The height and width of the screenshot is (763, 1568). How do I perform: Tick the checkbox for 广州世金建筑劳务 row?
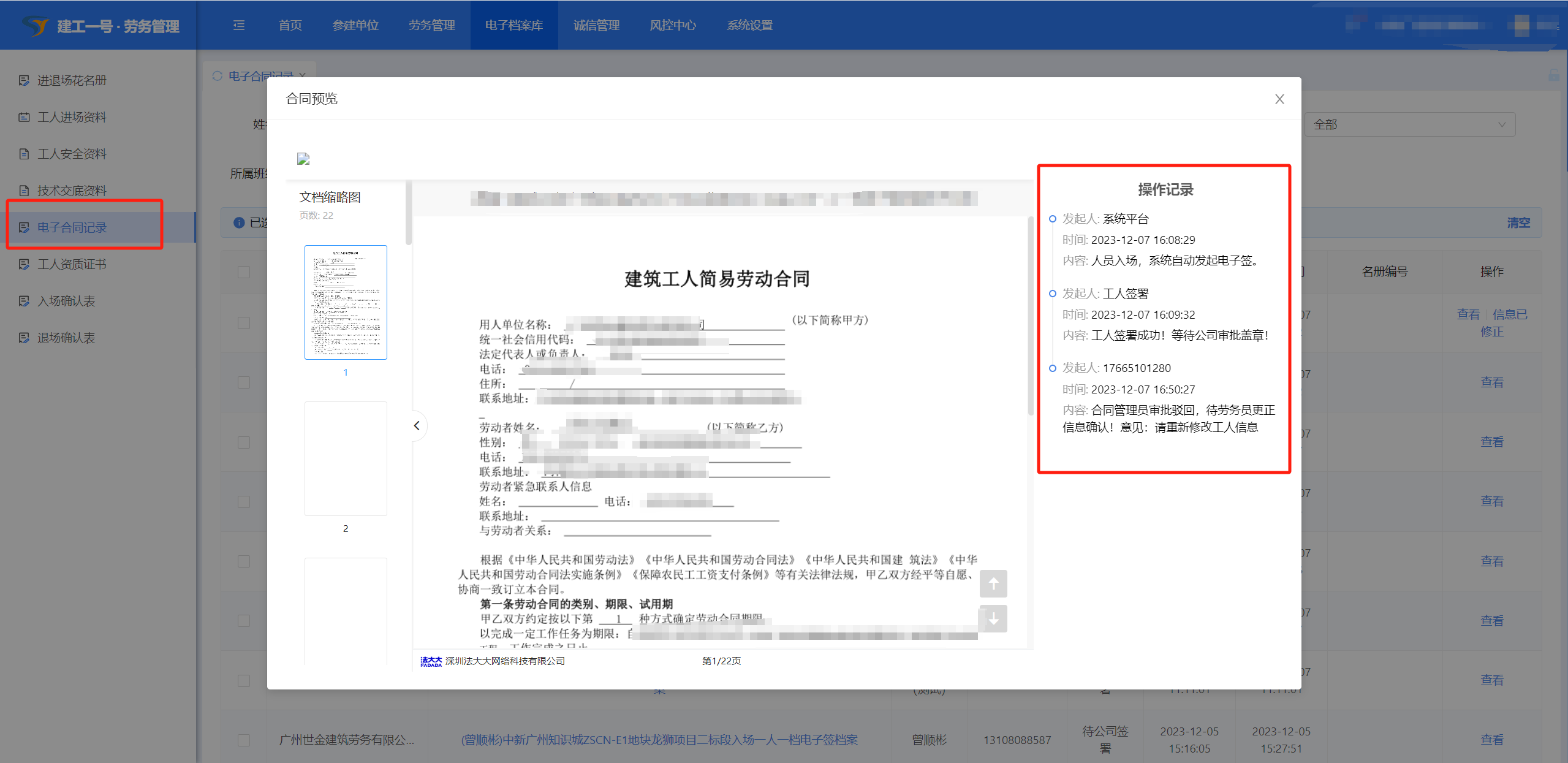(244, 740)
